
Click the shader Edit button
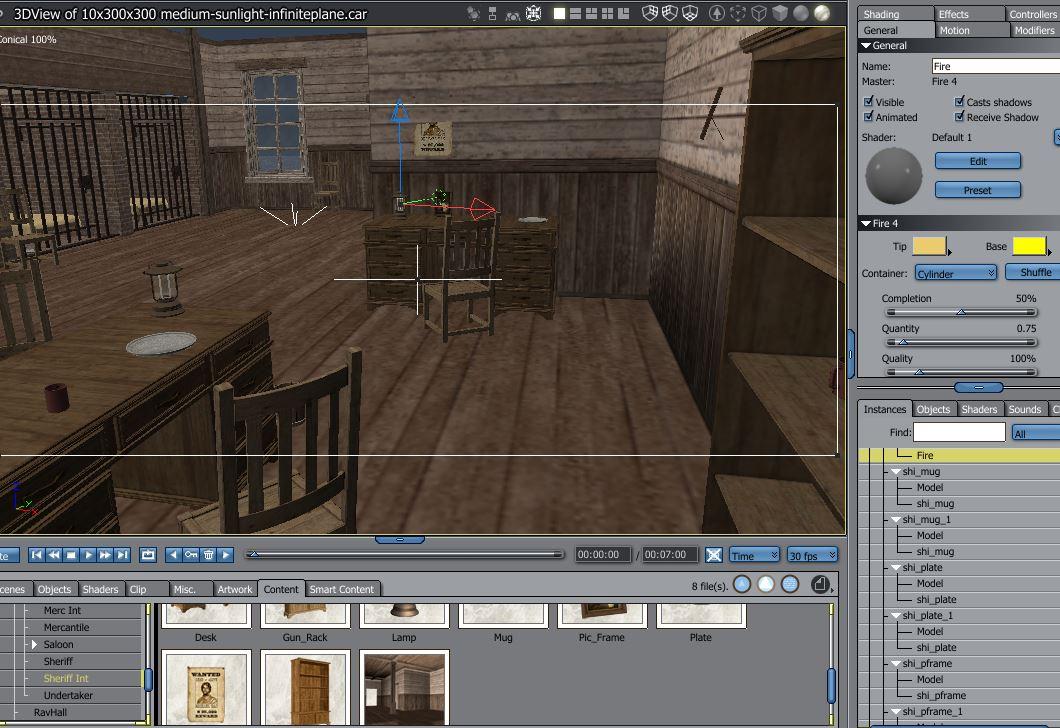978,161
